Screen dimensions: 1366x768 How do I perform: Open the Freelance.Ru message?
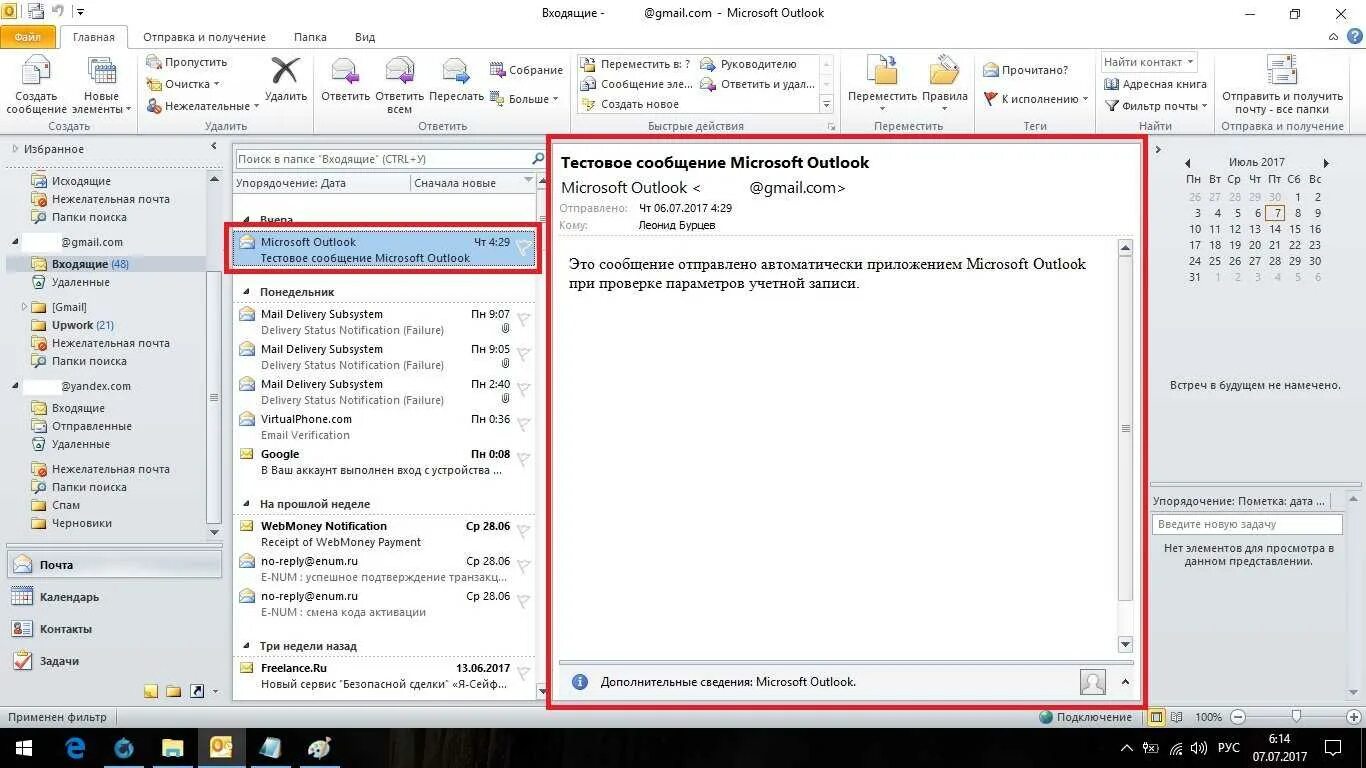385,676
